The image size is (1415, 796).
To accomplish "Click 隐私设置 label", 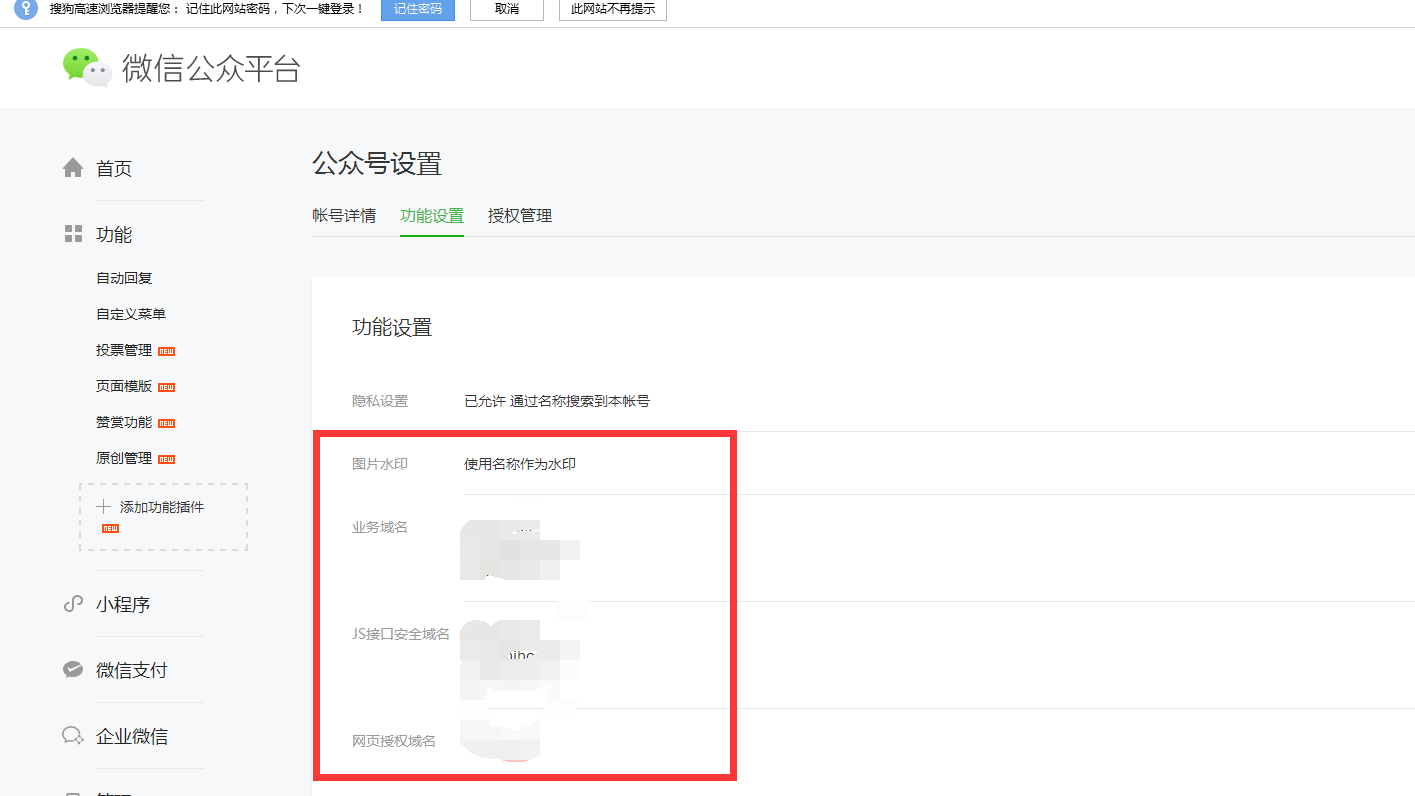I will click(x=380, y=401).
